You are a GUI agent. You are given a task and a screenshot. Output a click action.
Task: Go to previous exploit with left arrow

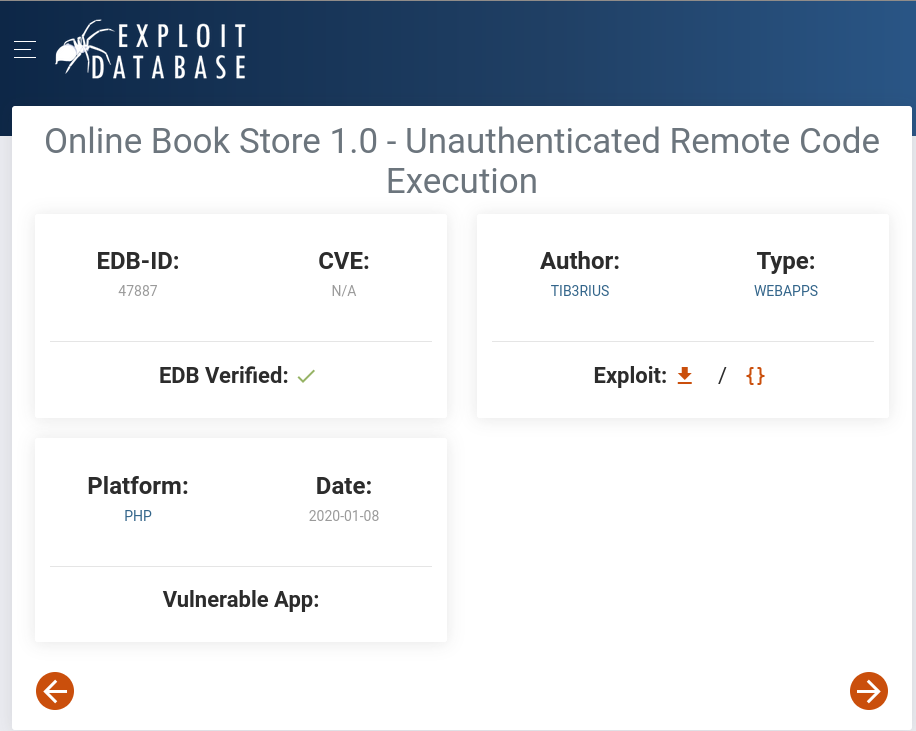55,690
